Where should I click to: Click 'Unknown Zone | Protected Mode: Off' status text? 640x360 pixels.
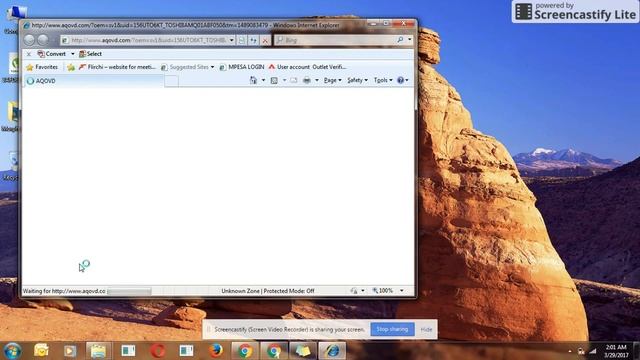268,291
